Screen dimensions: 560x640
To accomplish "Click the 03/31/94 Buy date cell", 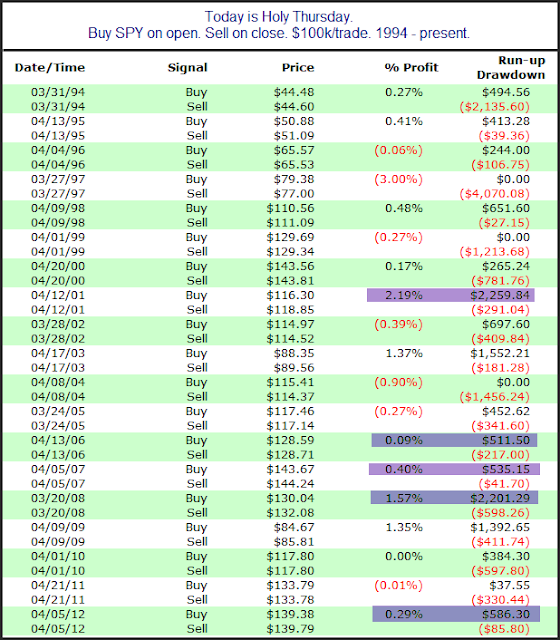I will (58, 92).
